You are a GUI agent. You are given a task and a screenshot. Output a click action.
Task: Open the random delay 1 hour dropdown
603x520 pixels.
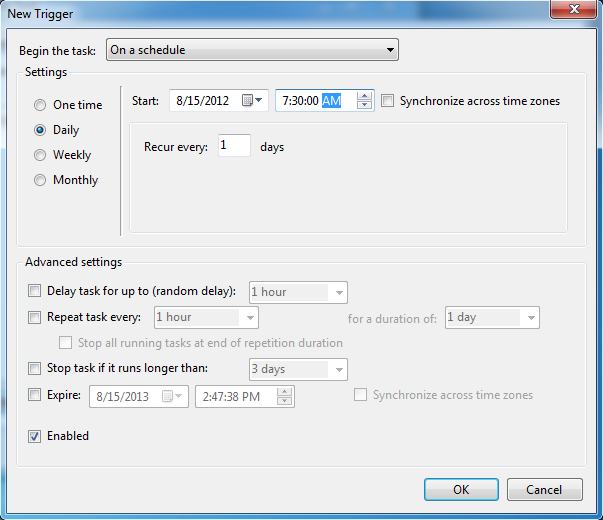(x=298, y=292)
